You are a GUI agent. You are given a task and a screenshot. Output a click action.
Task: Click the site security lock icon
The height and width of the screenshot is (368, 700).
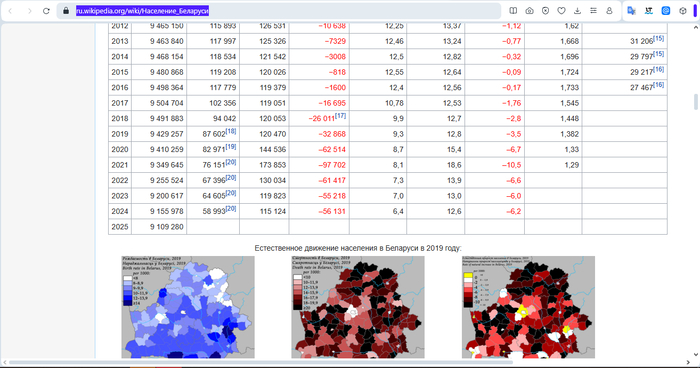click(x=66, y=11)
